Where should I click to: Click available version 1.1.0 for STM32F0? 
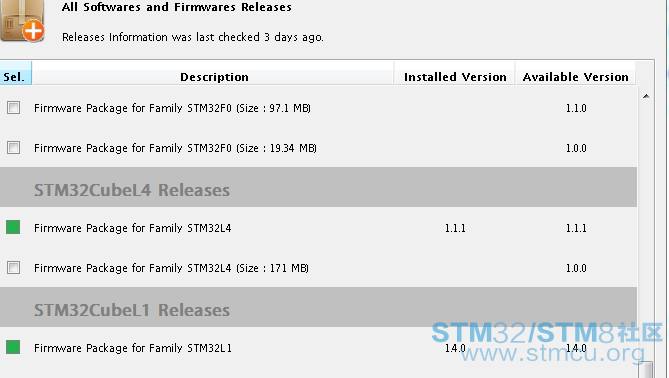point(576,108)
